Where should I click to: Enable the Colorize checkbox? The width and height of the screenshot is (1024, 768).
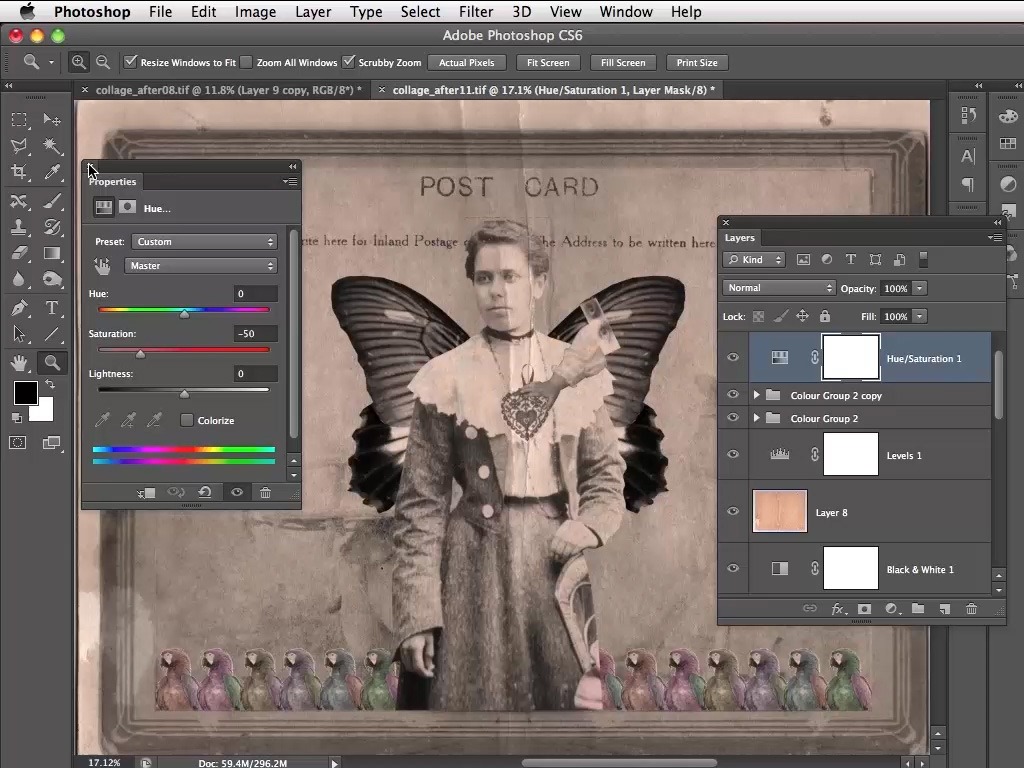click(187, 420)
